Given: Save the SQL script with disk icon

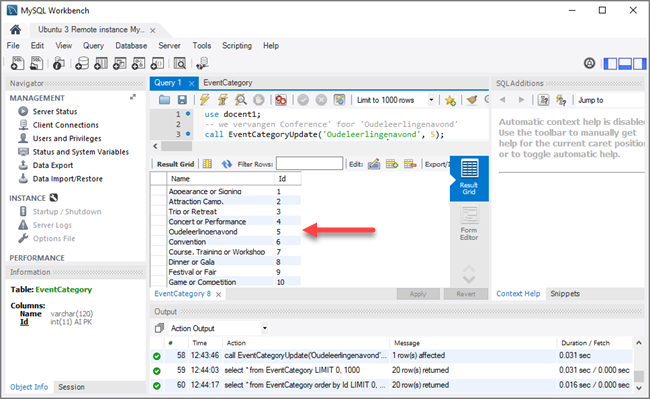Looking at the screenshot, I should [182, 100].
